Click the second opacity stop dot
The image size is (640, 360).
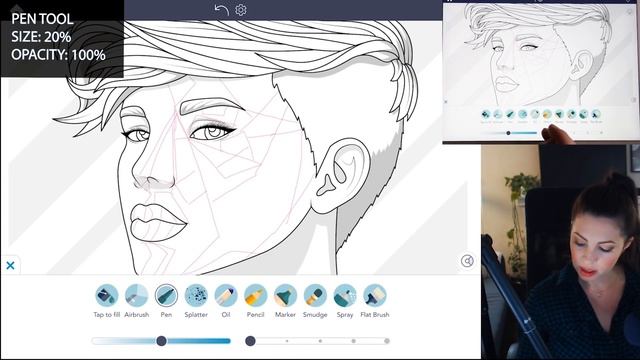(x=287, y=341)
